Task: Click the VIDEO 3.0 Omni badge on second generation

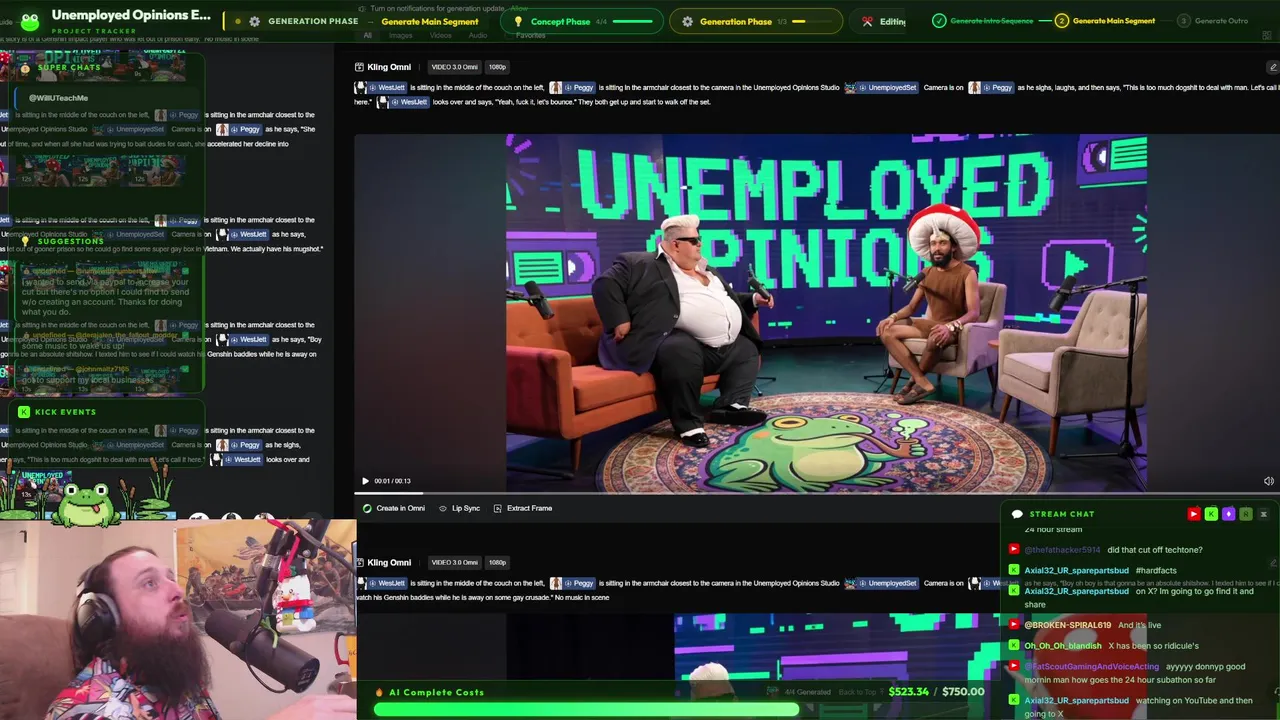Action: tap(454, 562)
